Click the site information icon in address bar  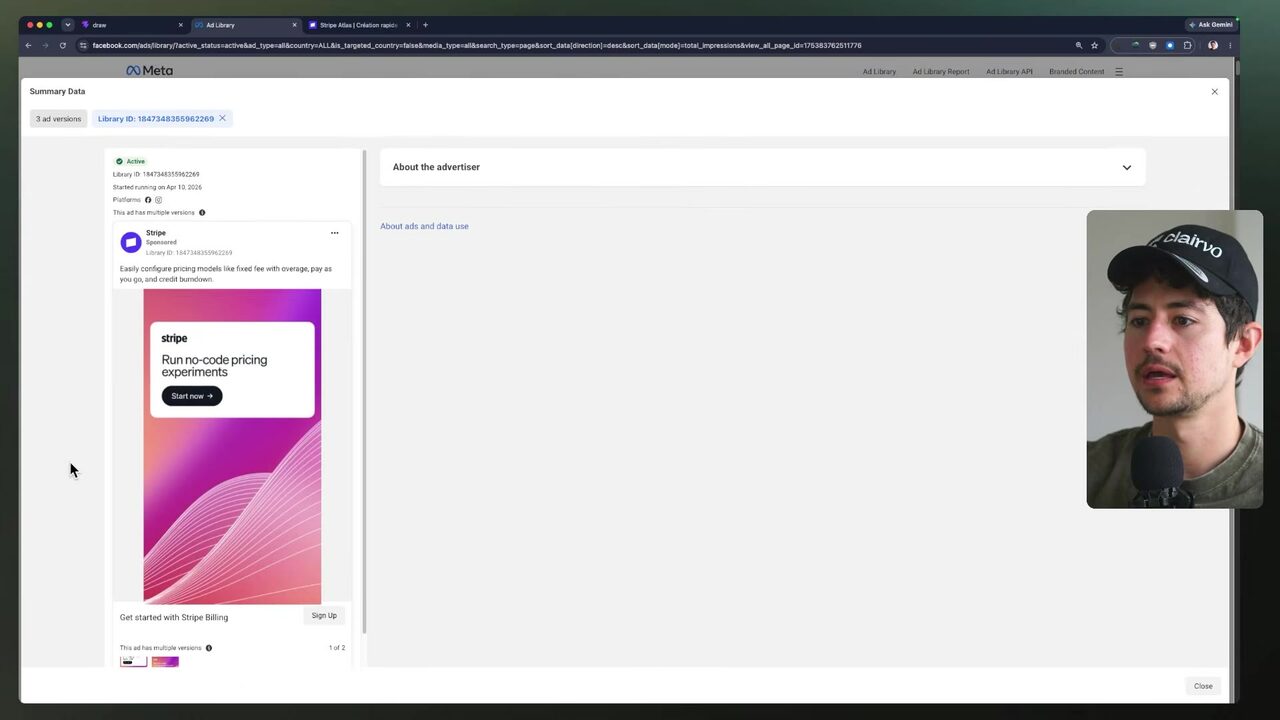coord(83,45)
